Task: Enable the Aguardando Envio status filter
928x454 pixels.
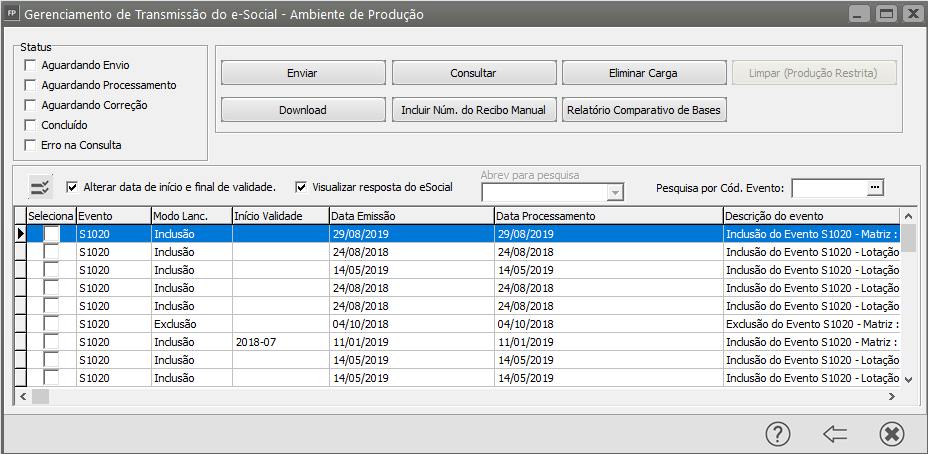Action: coord(31,65)
